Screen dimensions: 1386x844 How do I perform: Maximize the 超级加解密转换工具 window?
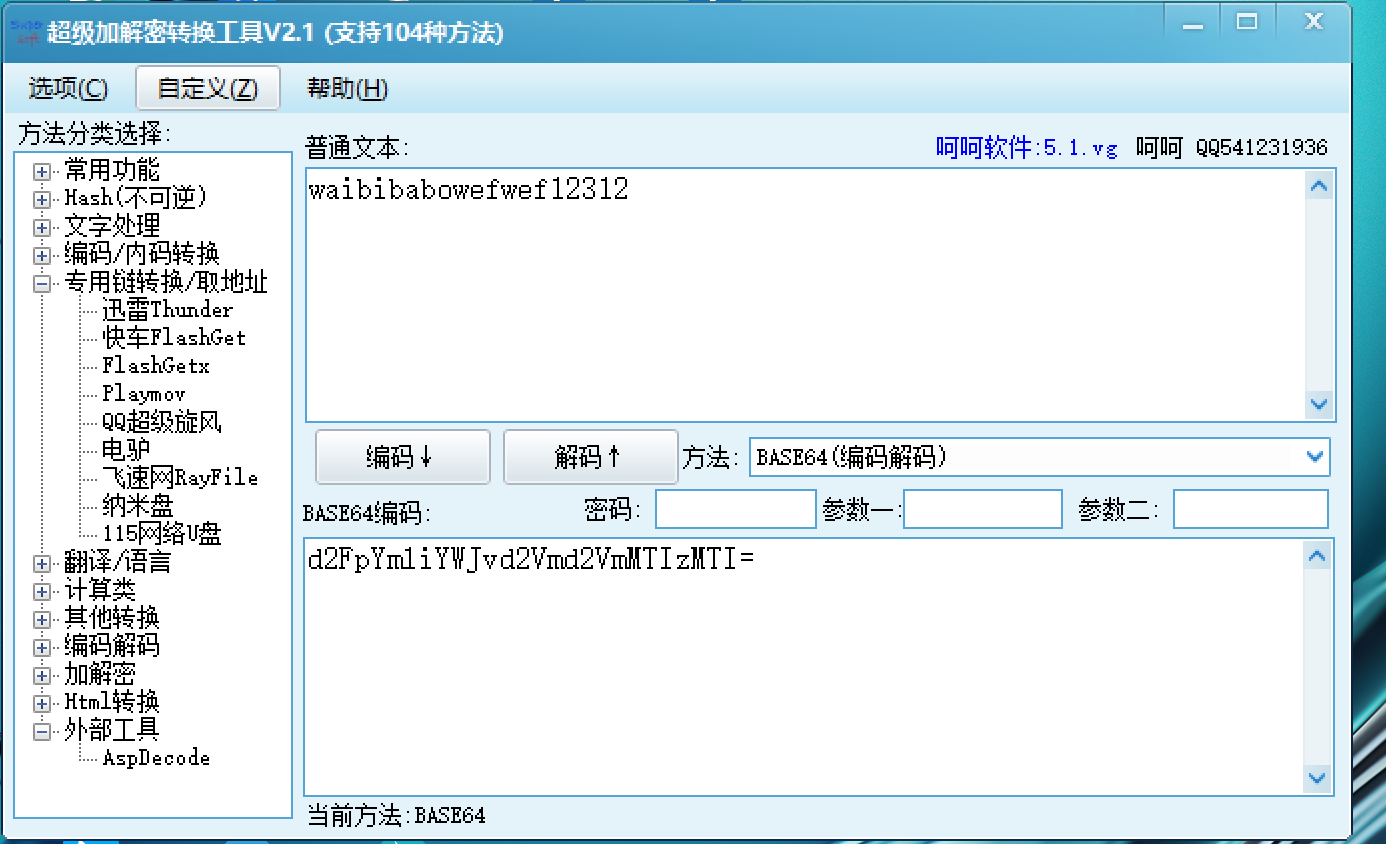click(x=1246, y=23)
